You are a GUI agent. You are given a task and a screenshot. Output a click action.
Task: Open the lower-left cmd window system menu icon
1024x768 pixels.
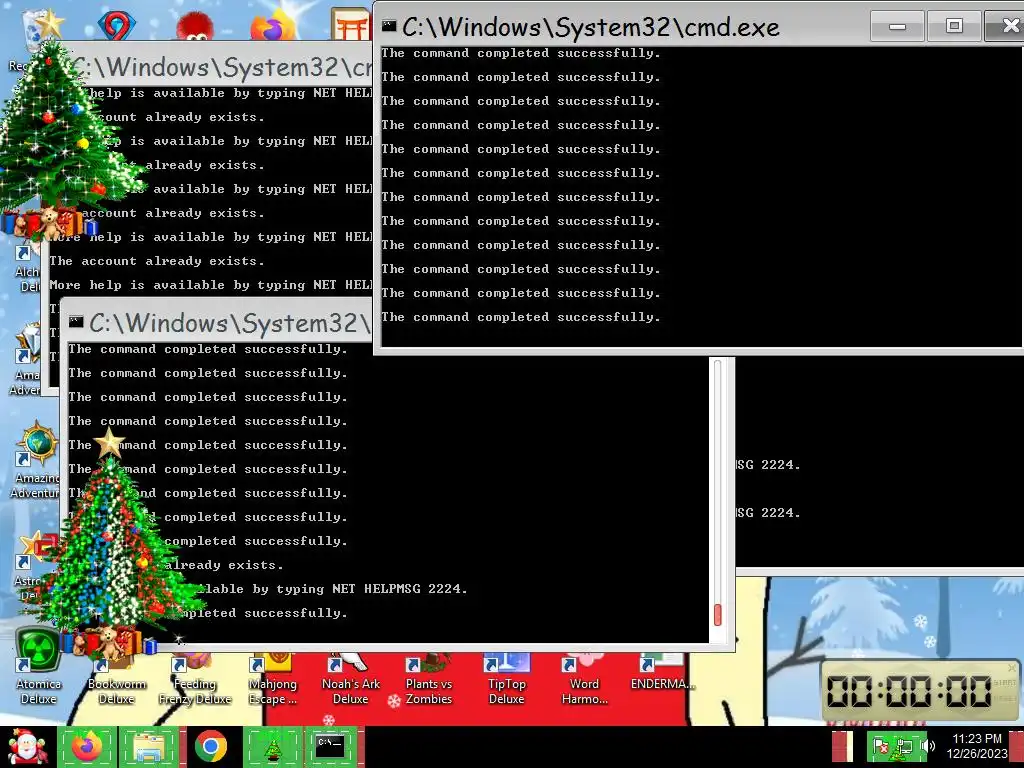pos(76,321)
